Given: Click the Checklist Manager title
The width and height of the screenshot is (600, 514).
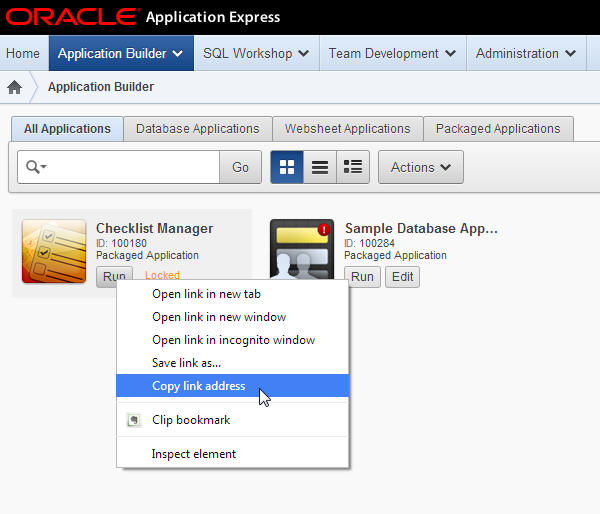Looking at the screenshot, I should 155,228.
